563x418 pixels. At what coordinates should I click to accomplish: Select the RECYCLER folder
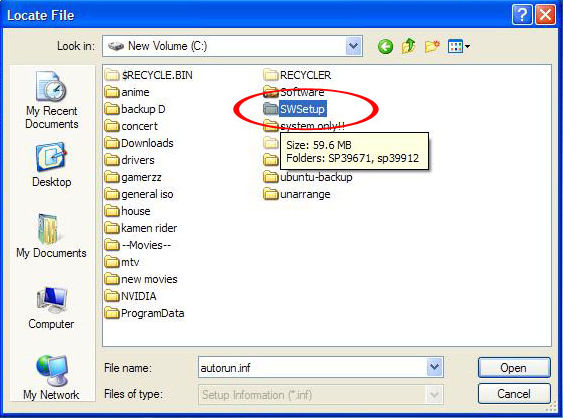point(297,75)
